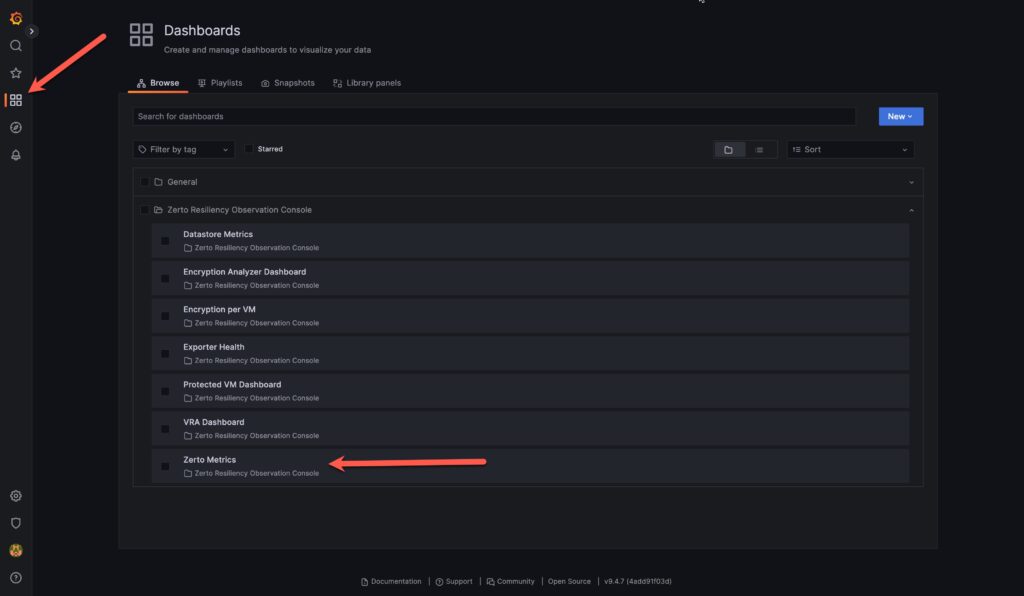
Task: Click folder link under Exporter Health
Action: click(251, 360)
